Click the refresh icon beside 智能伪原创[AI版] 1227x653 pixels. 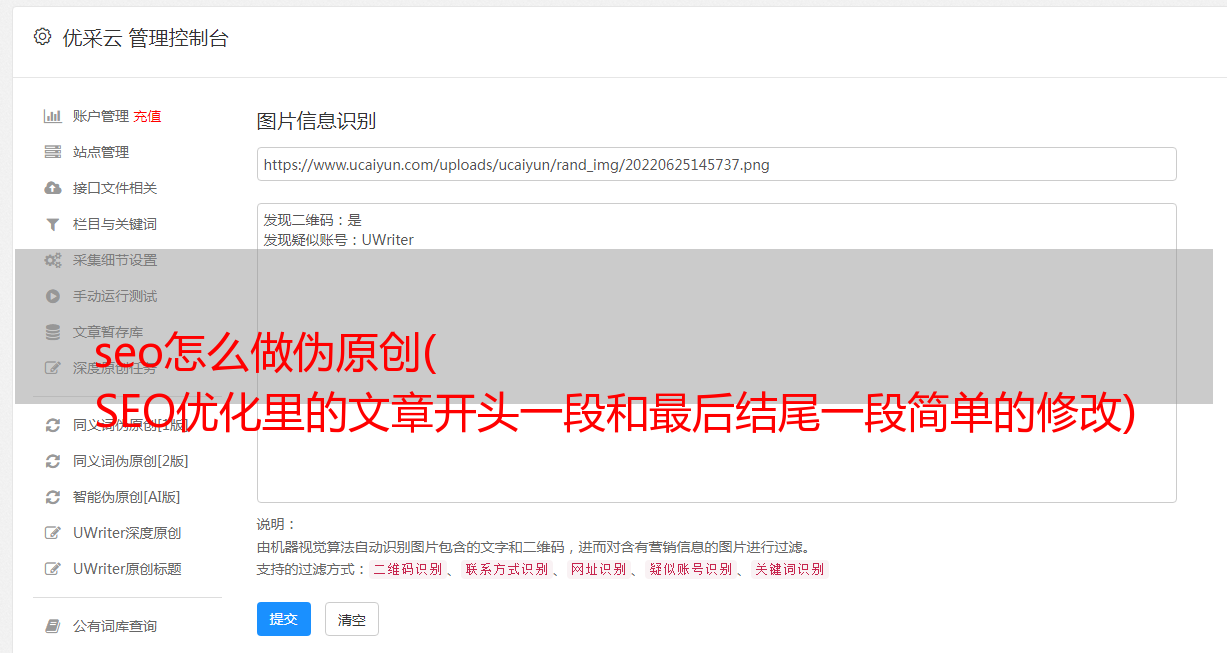53,497
